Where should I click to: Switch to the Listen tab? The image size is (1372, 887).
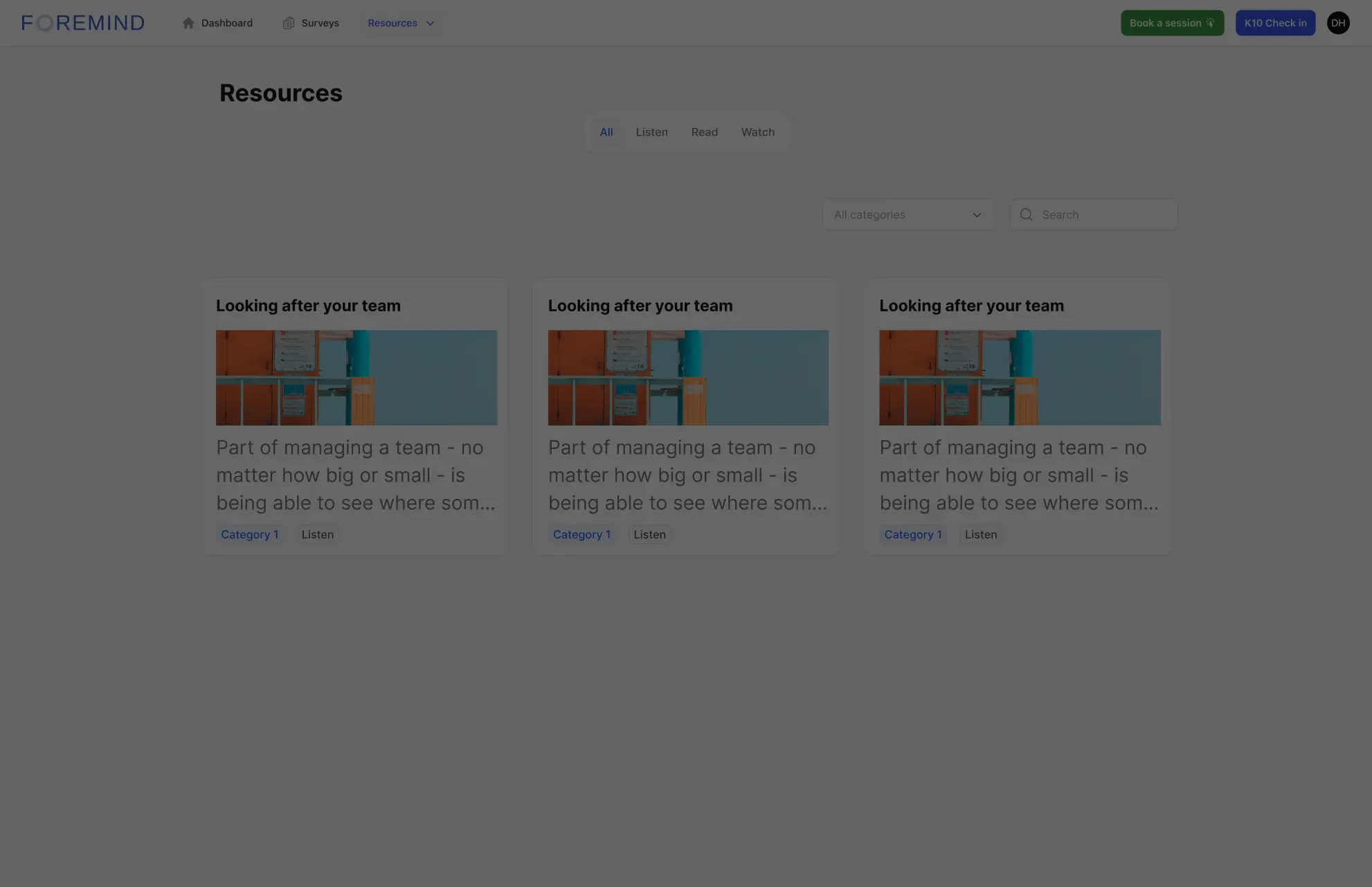(x=651, y=132)
